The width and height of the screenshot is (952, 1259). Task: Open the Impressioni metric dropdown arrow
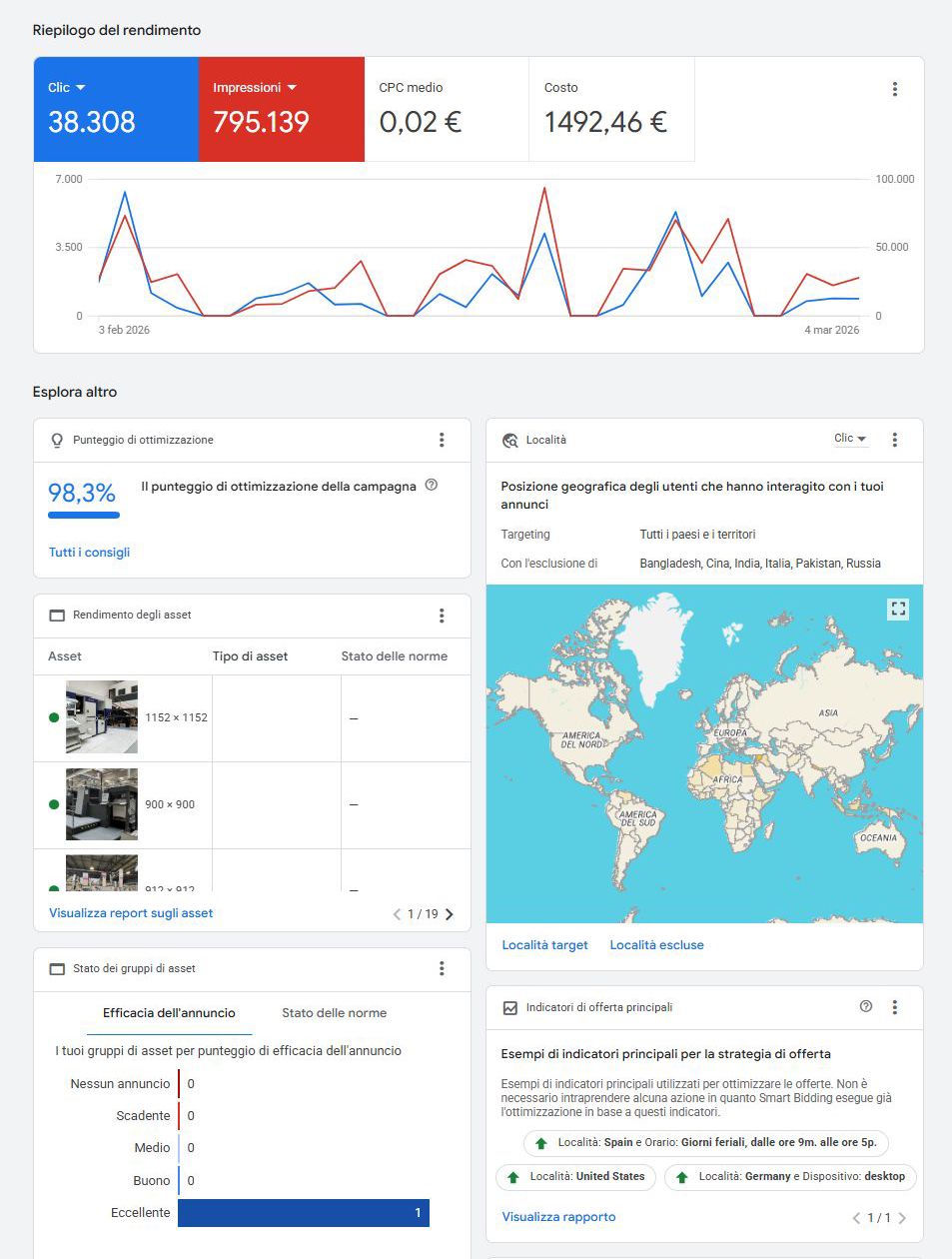pyautogui.click(x=292, y=88)
